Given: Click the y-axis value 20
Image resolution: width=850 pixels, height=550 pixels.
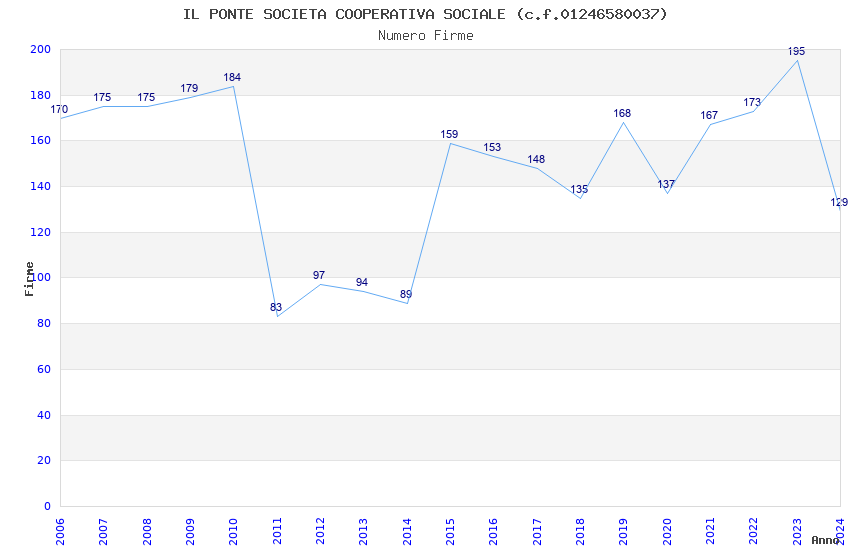Looking at the screenshot, I should (44, 461).
